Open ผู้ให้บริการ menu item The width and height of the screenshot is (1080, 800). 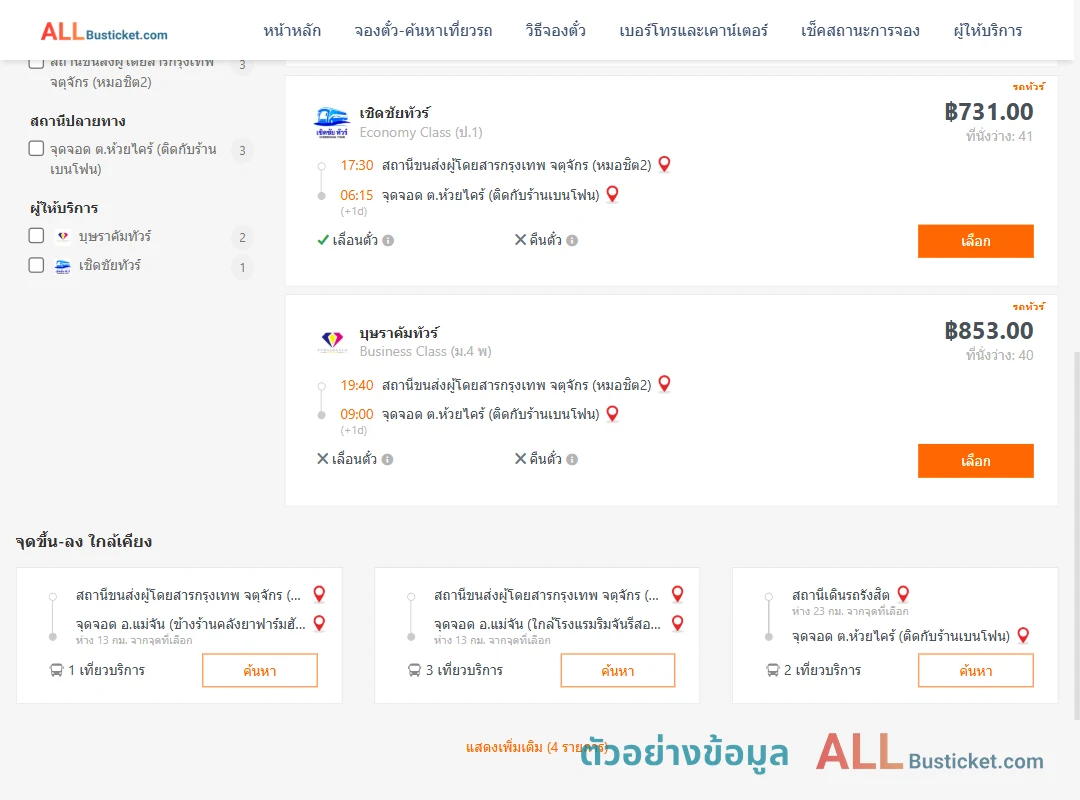[987, 31]
